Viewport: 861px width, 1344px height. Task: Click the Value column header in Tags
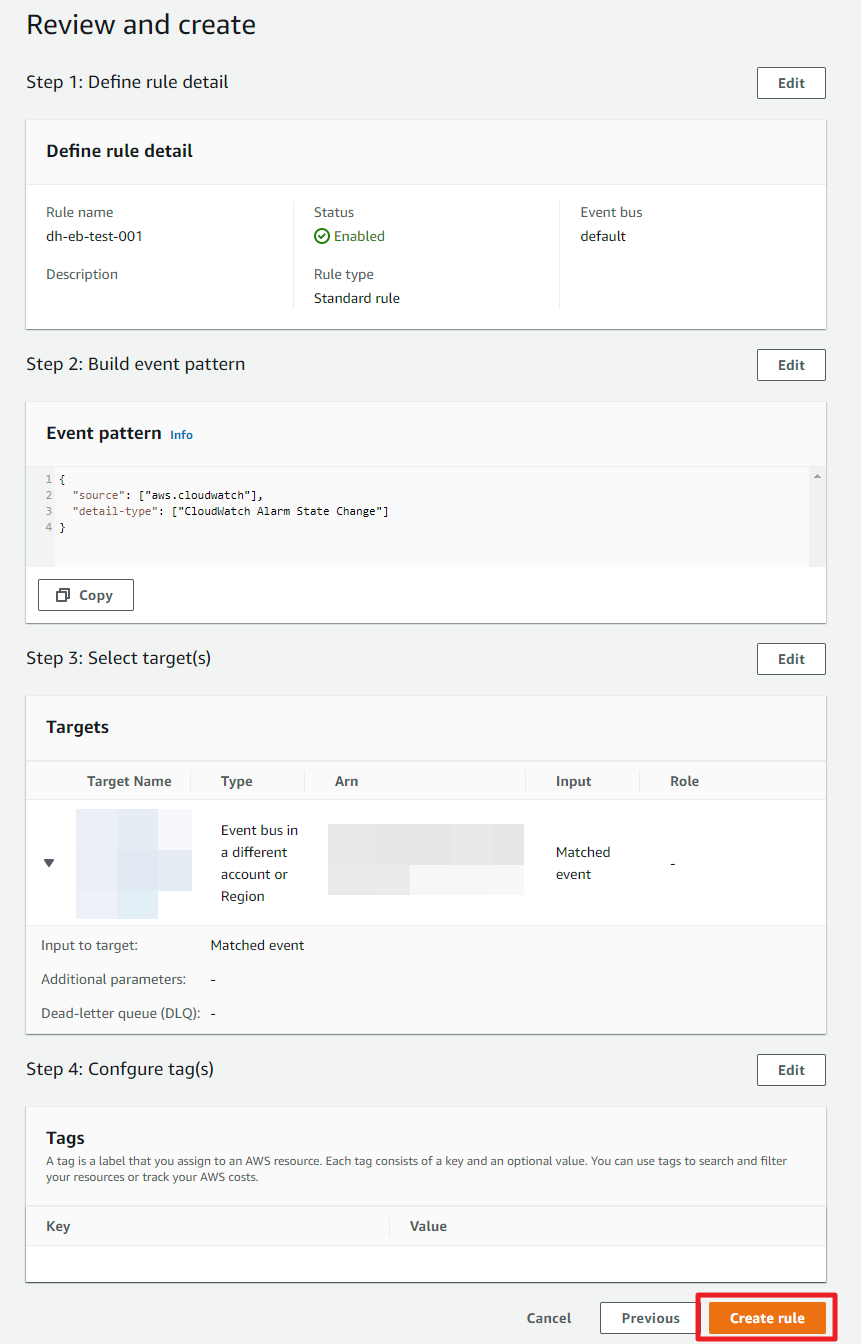point(428,1226)
